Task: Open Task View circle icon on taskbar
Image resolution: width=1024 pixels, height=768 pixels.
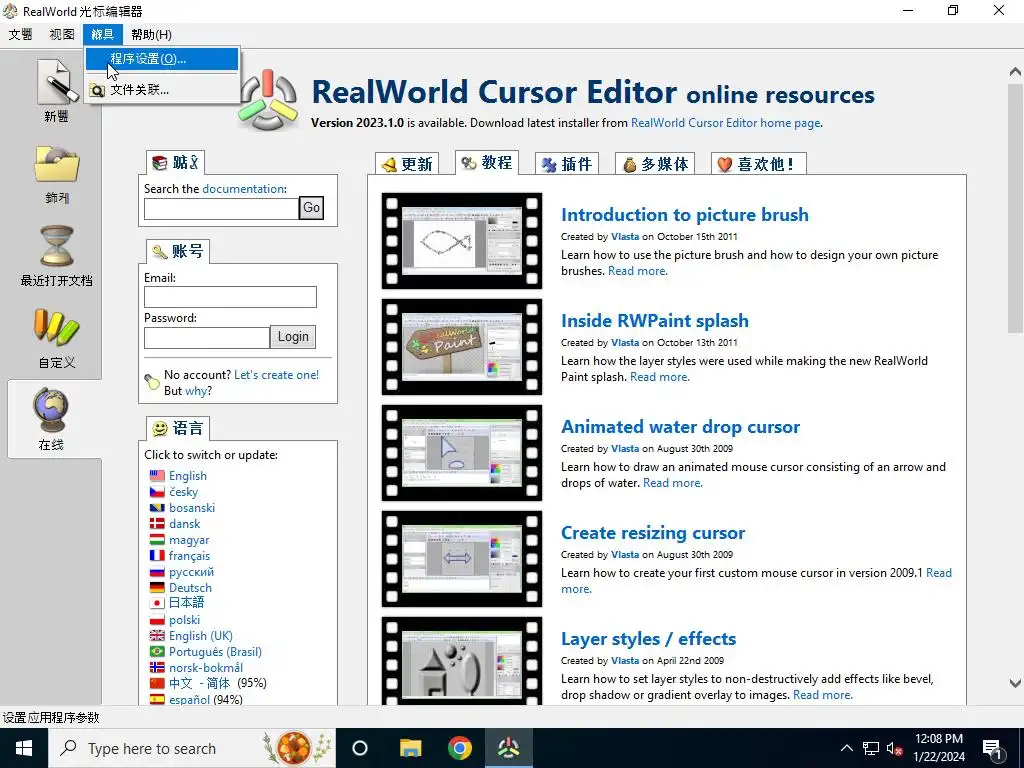Action: (360, 748)
